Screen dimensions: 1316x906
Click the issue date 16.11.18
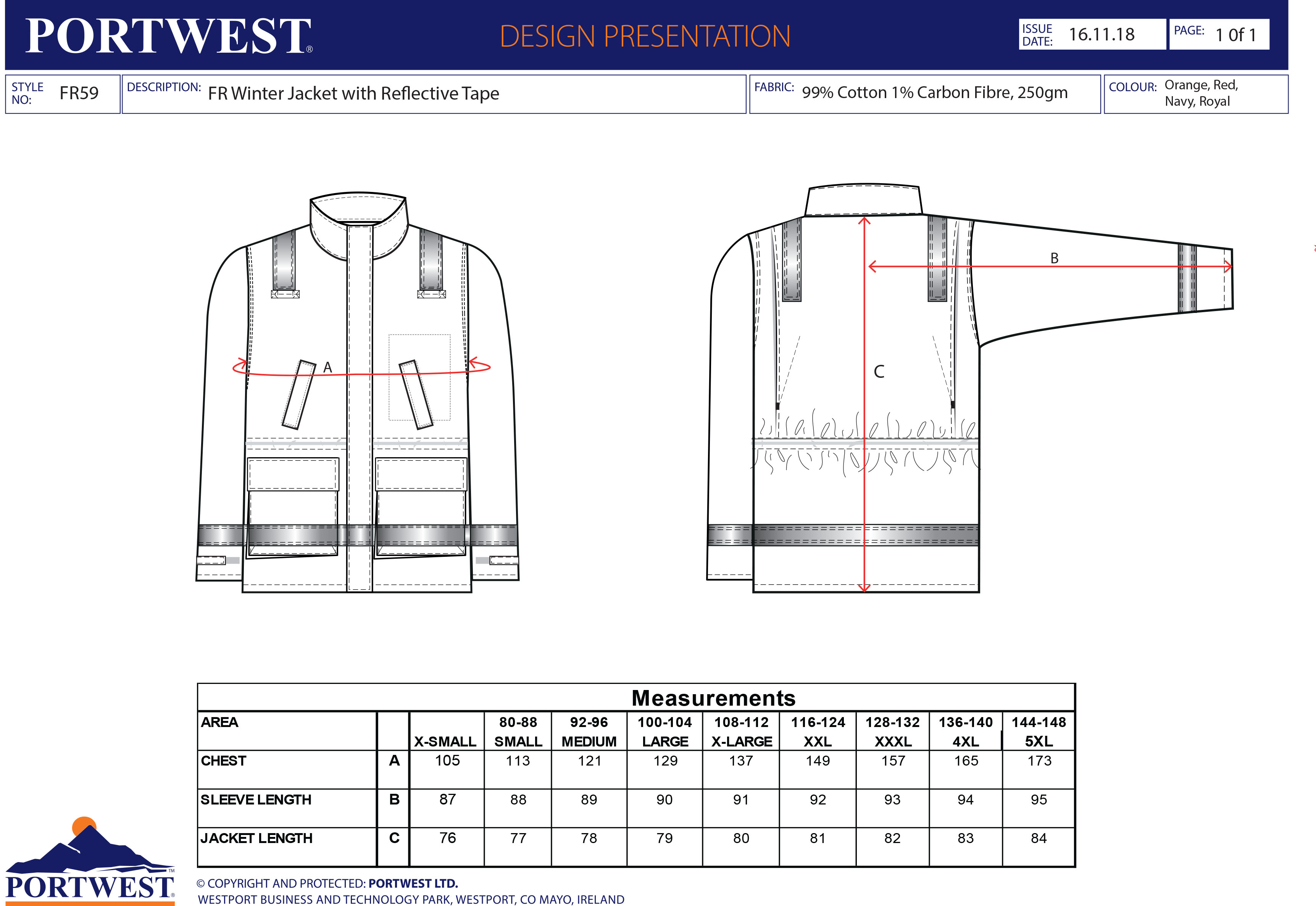(x=1102, y=35)
